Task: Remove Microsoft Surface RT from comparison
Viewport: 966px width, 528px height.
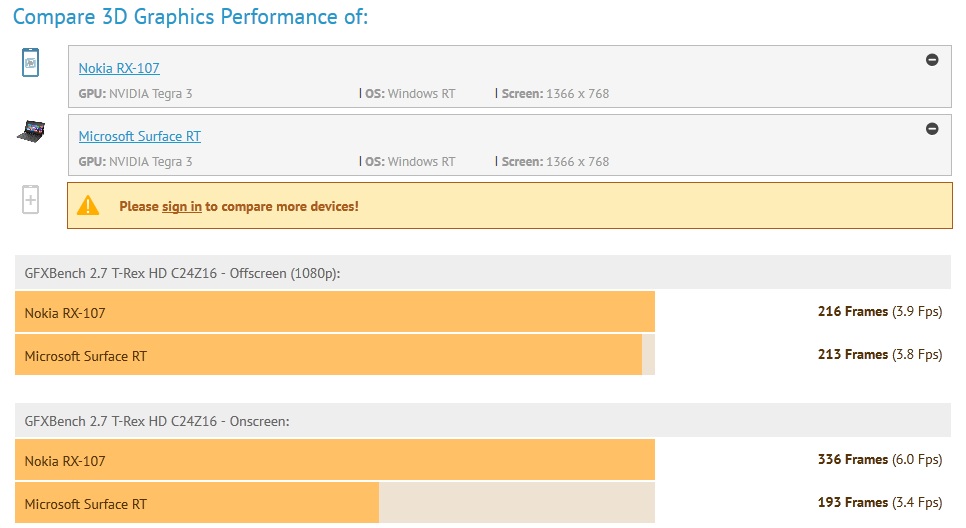Action: click(x=932, y=128)
